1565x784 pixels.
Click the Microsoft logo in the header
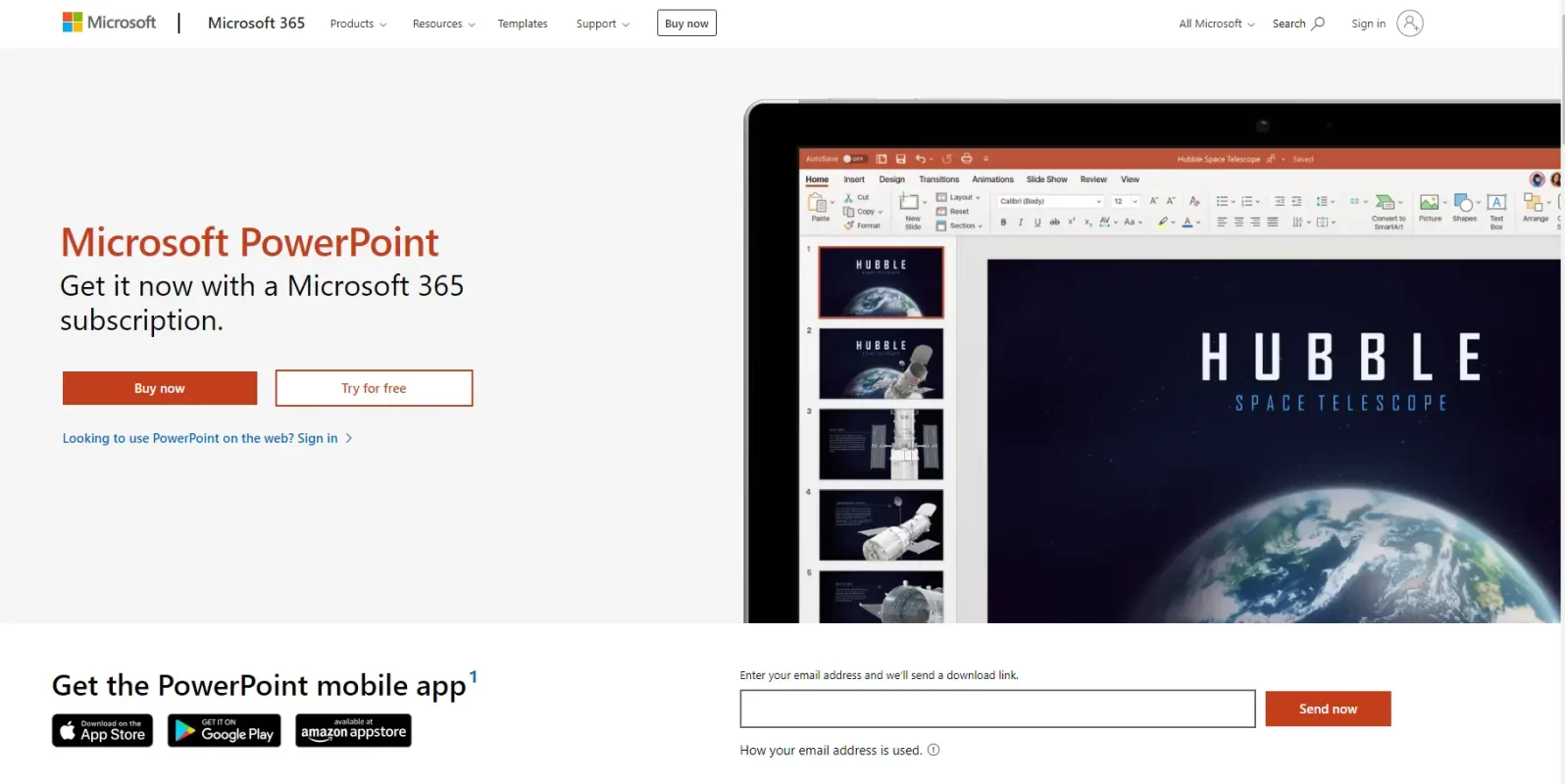(x=109, y=23)
